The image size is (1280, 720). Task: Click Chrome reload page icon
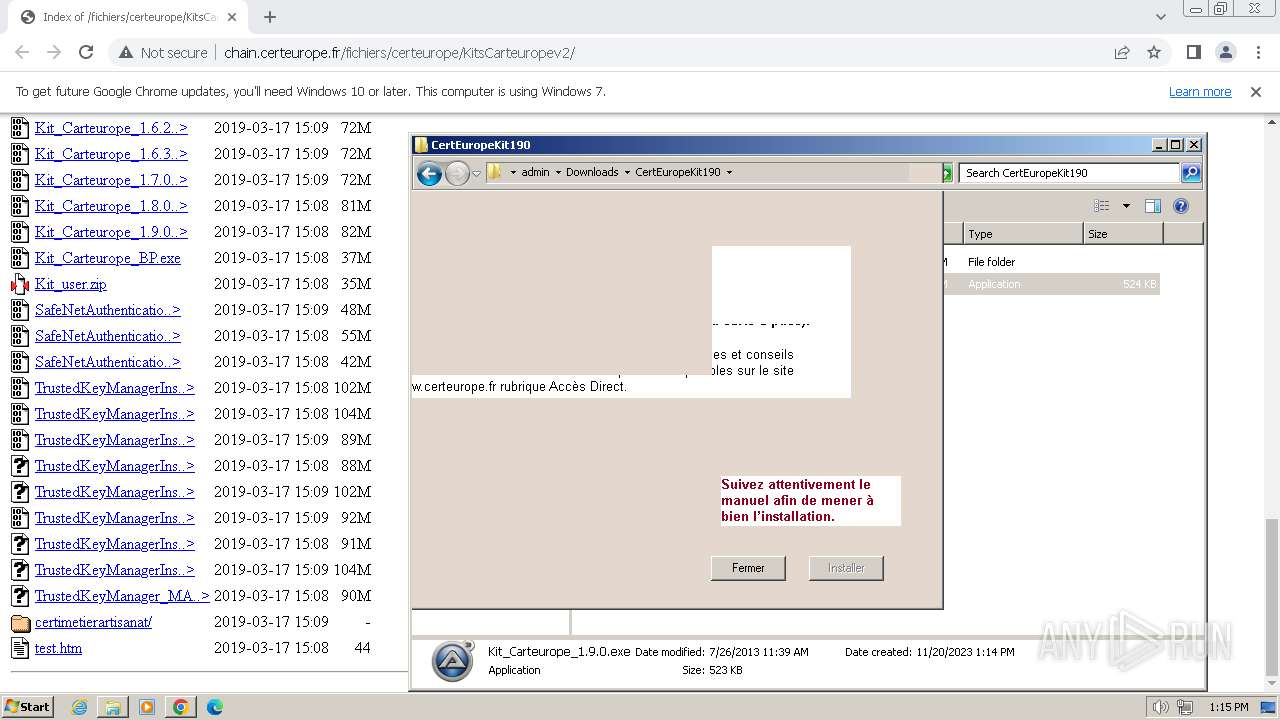[x=86, y=52]
